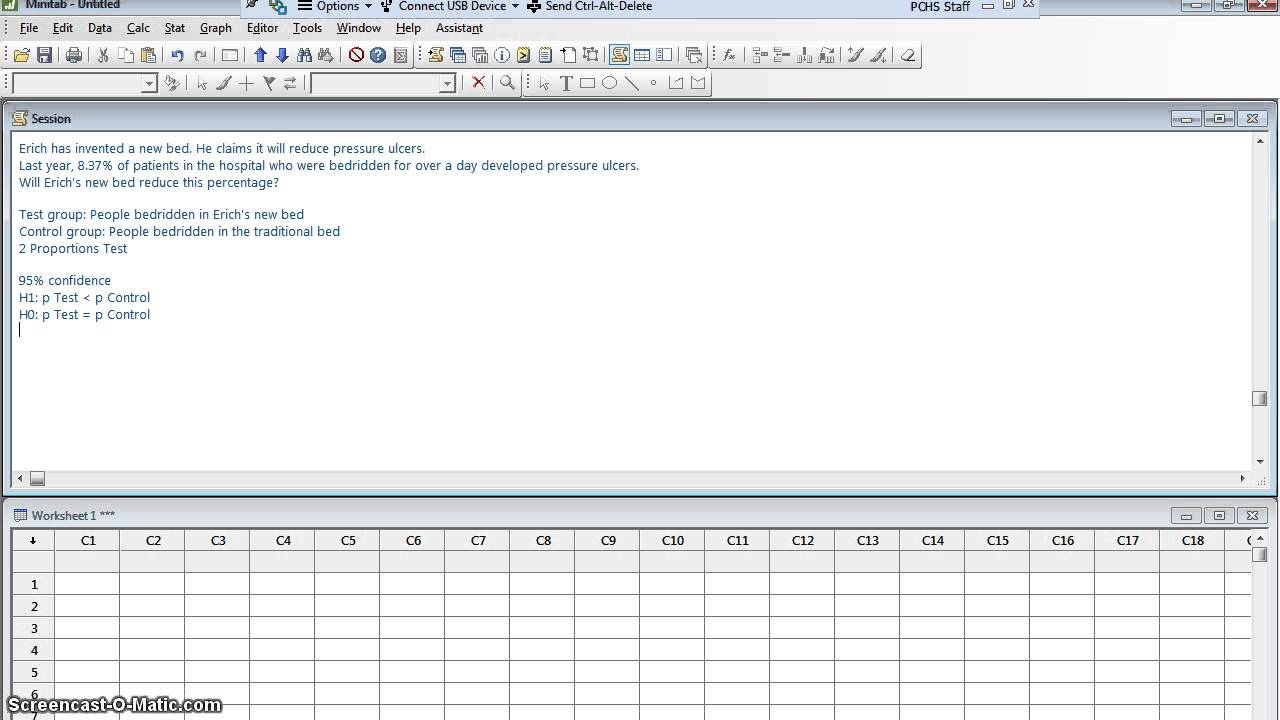Open Find using the binoculars icon

[304, 56]
